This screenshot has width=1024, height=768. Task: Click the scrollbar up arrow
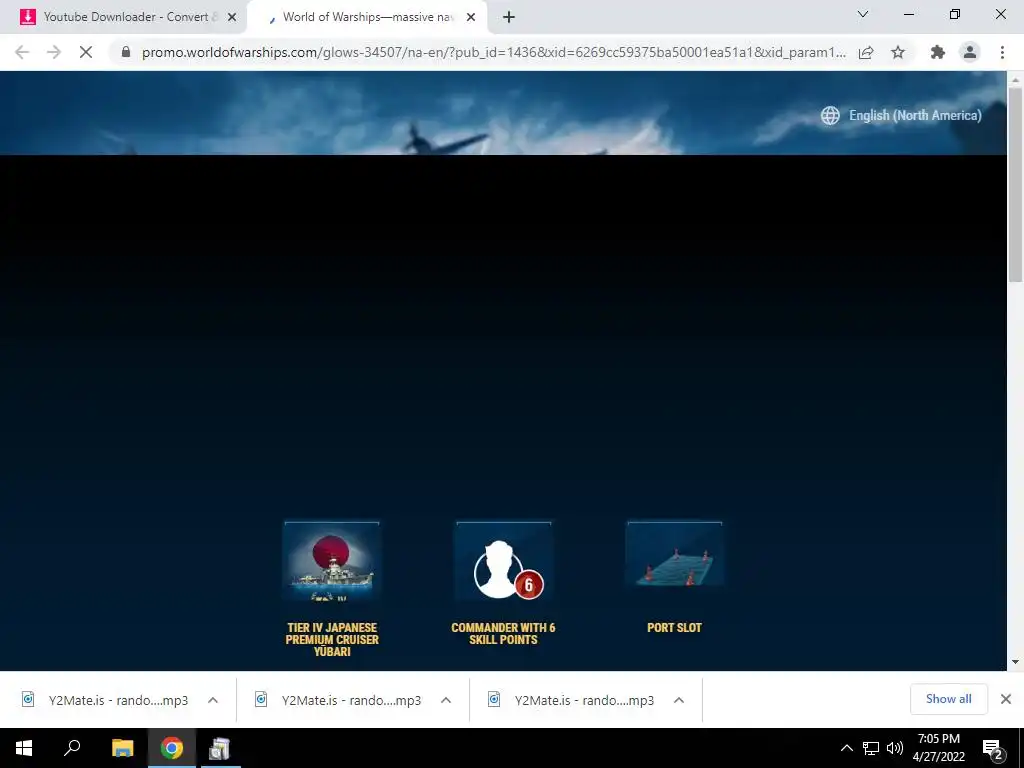pyautogui.click(x=1015, y=78)
